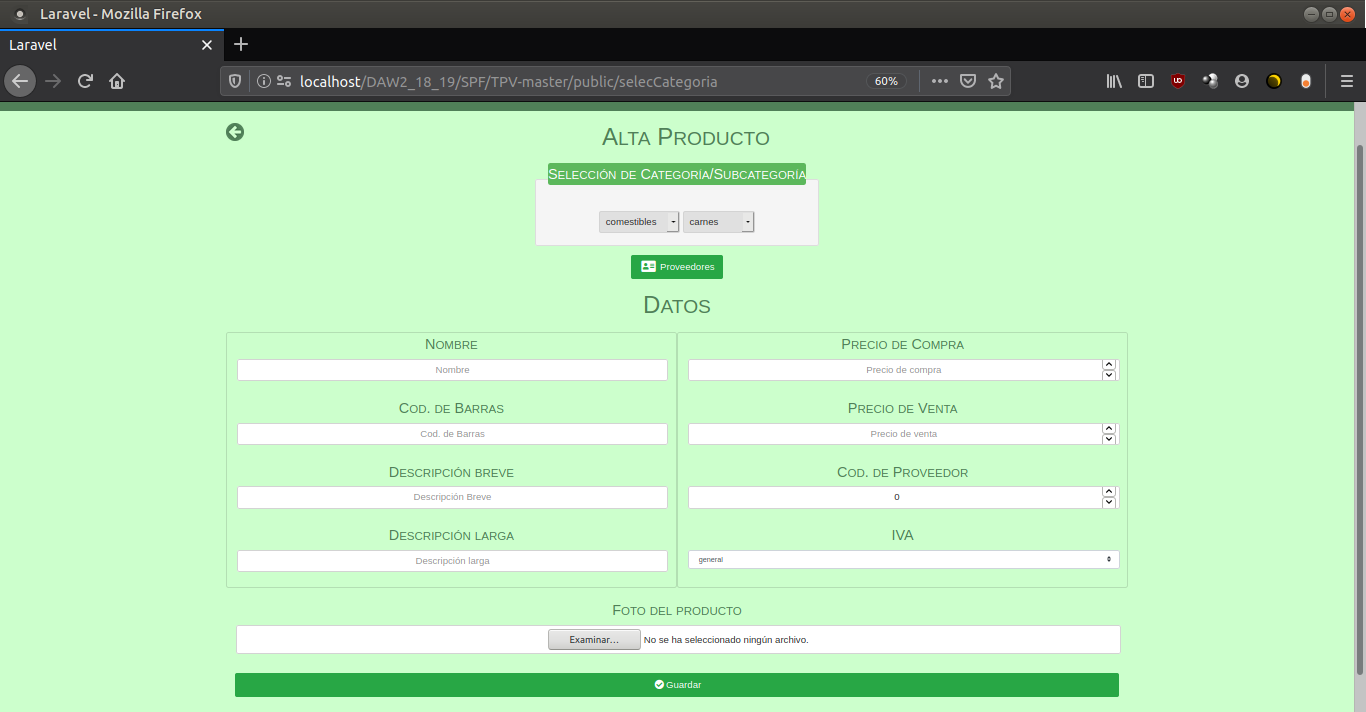Open the Firefox Library icon
Viewport: 1366px width, 712px height.
coord(1114,81)
